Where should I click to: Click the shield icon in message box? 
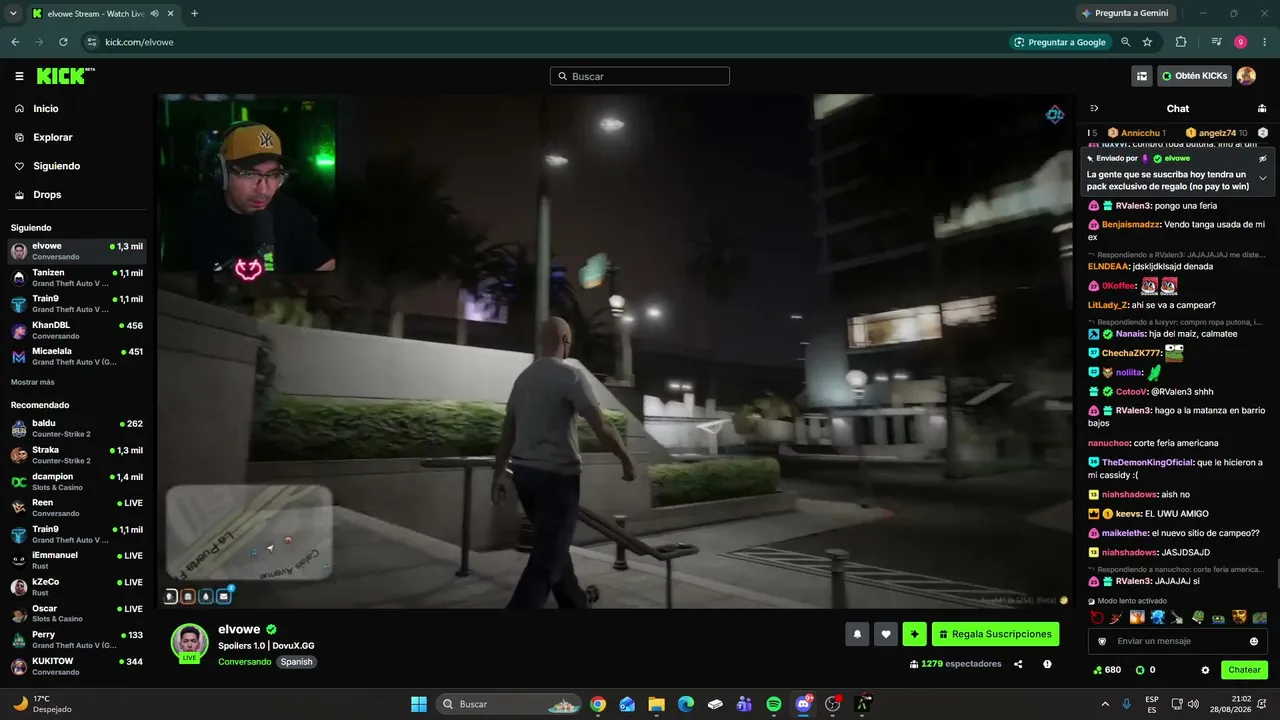1103,641
